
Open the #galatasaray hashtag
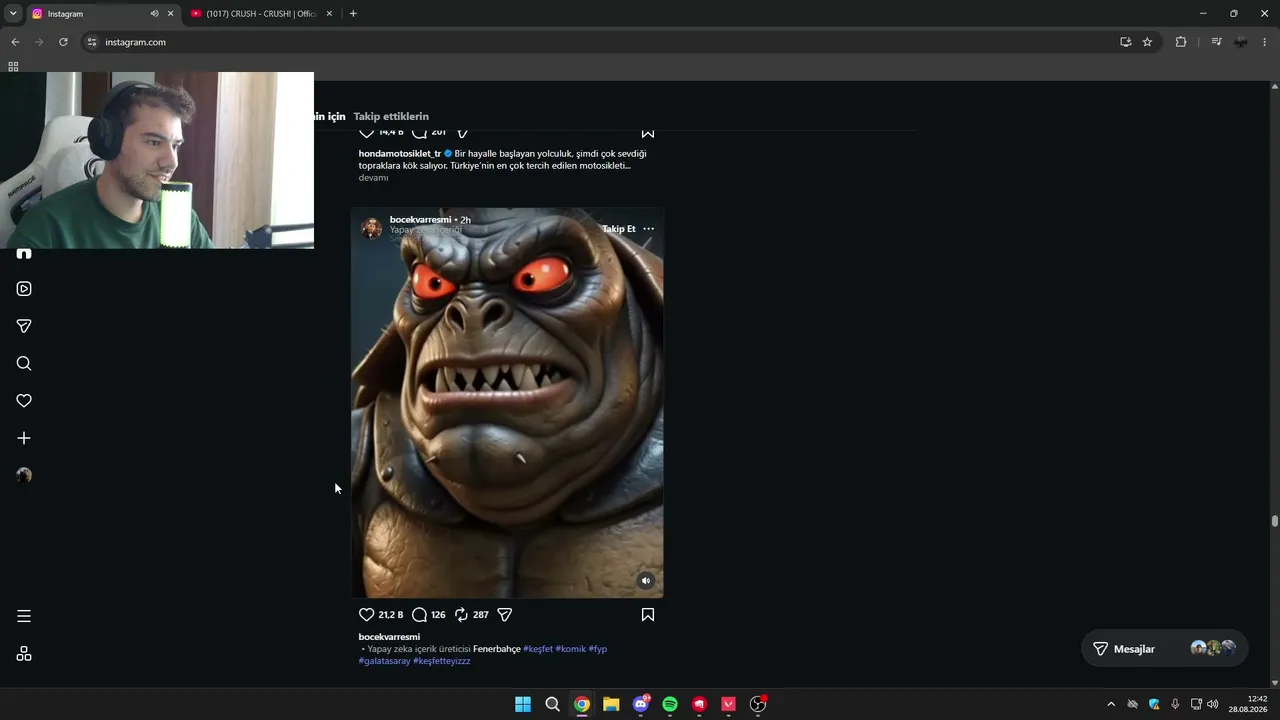(x=385, y=661)
